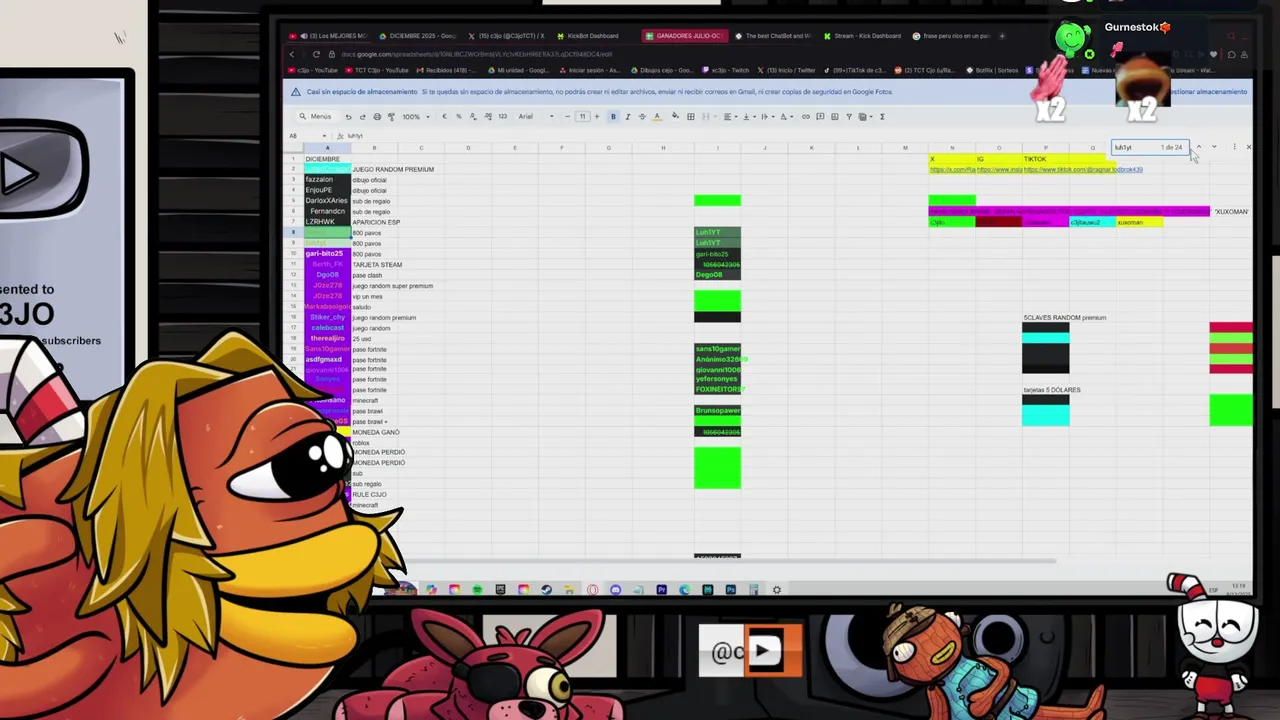Select the paint format tool
The image size is (1280, 720).
pyautogui.click(x=391, y=116)
